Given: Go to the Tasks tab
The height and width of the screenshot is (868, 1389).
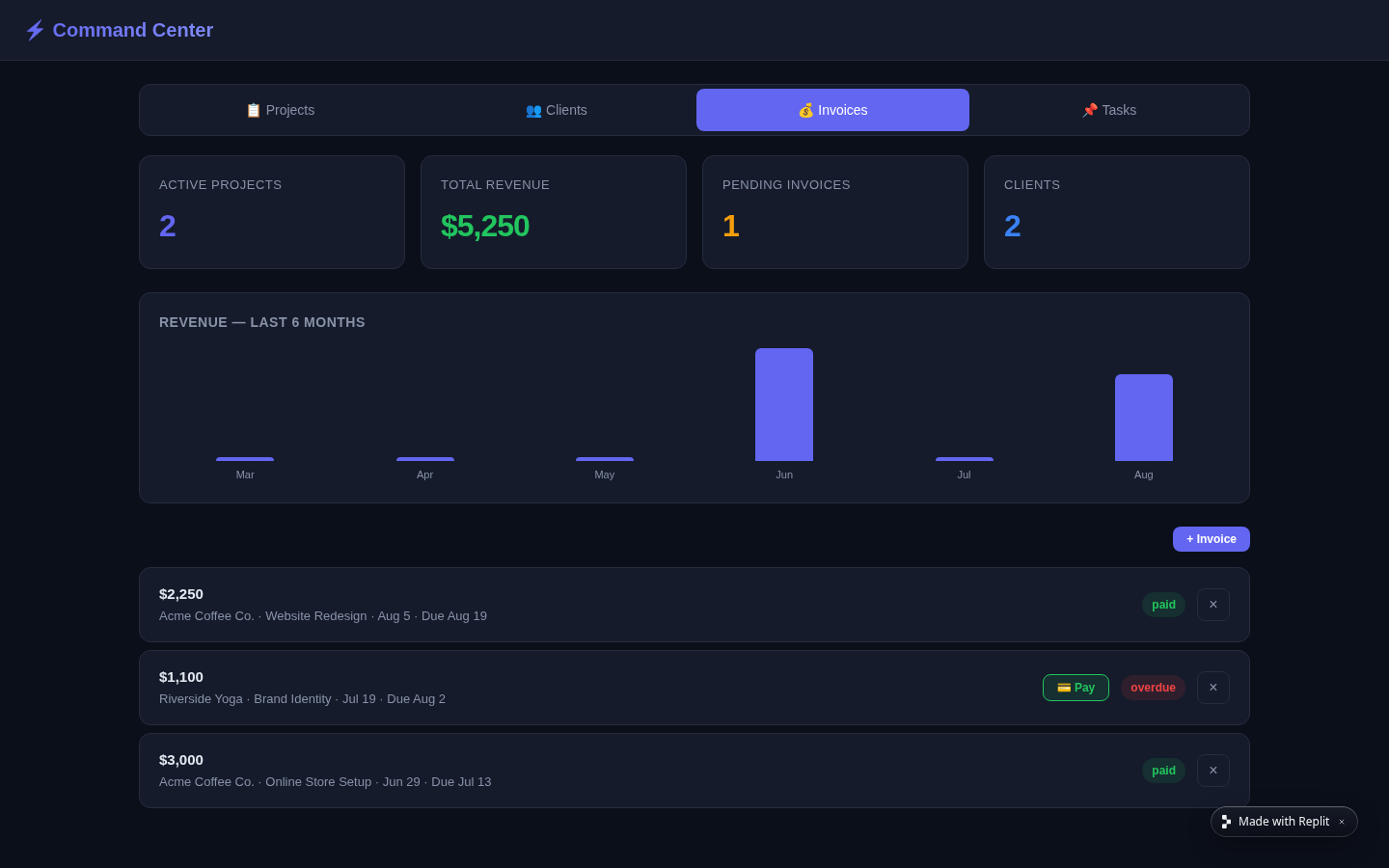Looking at the screenshot, I should click(1109, 110).
